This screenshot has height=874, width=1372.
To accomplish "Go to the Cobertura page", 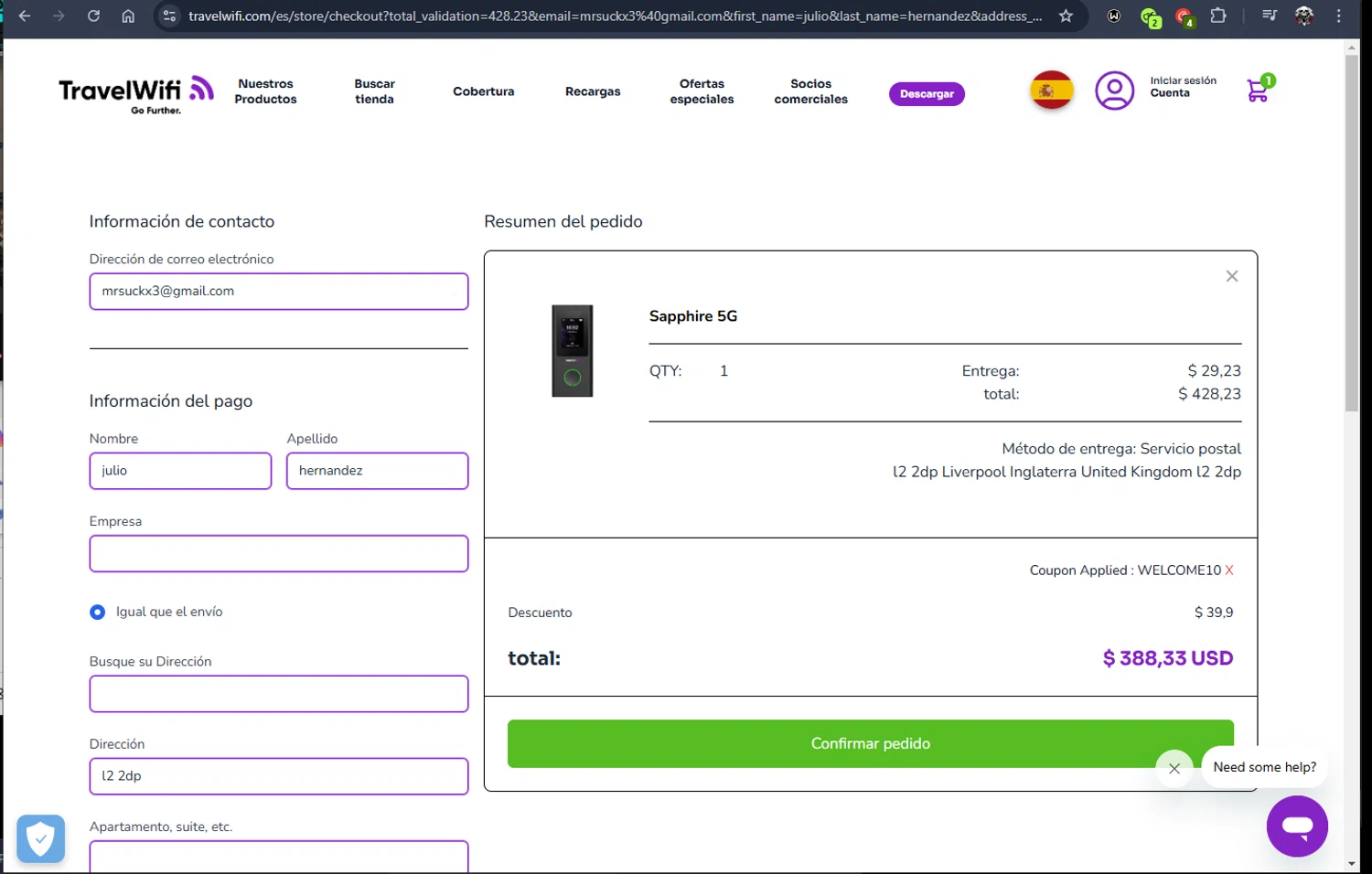I will (483, 91).
